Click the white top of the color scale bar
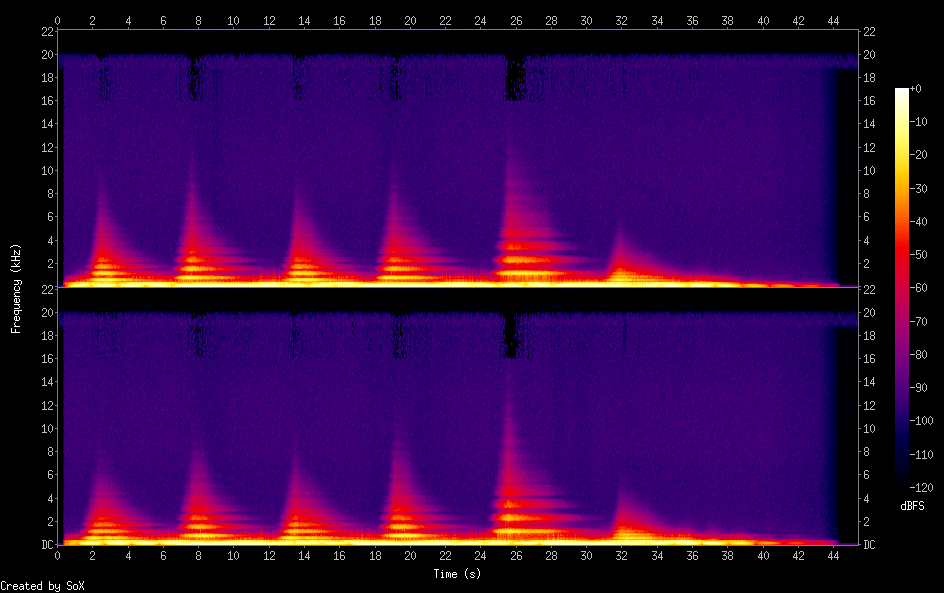 [x=902, y=92]
